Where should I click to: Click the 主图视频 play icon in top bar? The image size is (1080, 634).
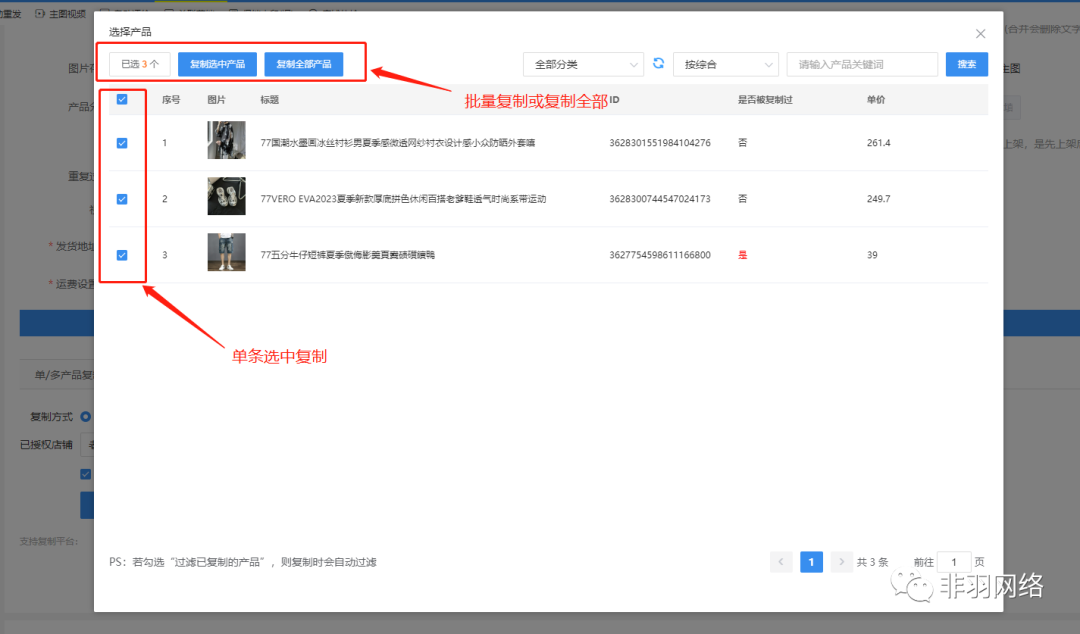pos(40,13)
